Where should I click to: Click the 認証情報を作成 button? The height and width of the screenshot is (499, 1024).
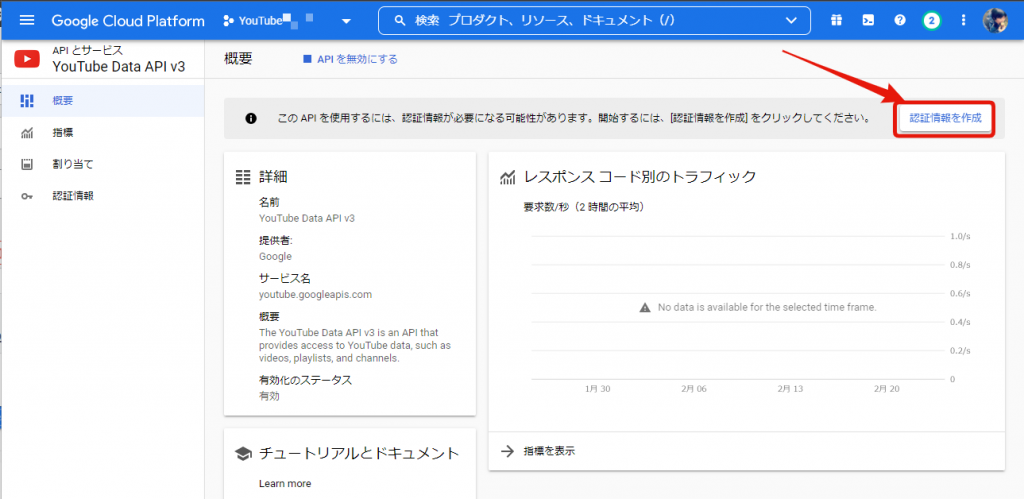(x=945, y=118)
